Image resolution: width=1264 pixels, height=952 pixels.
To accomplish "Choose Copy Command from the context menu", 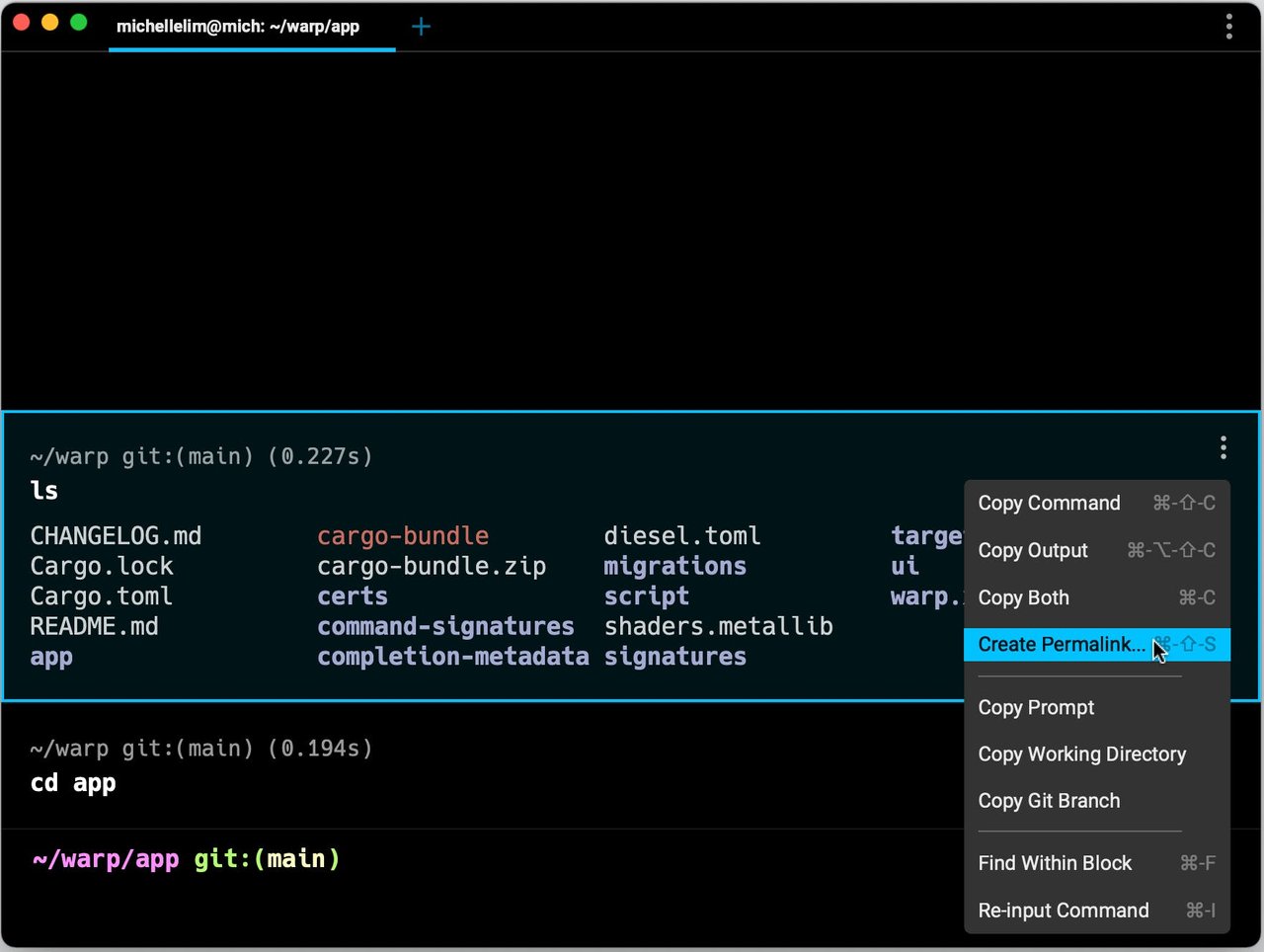I will pos(1049,503).
